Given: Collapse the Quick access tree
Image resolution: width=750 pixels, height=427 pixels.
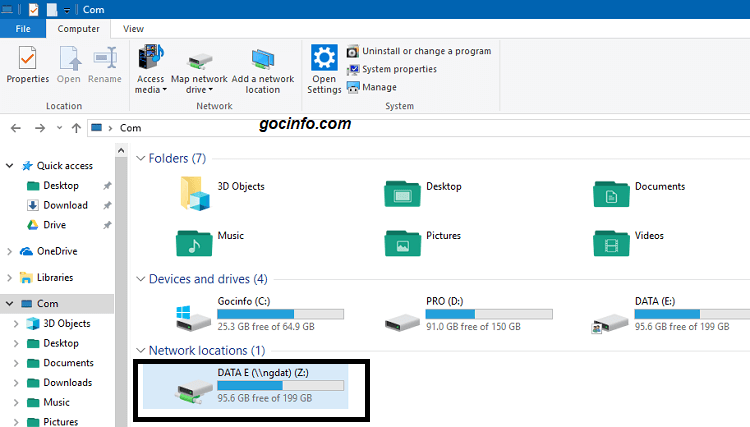Looking at the screenshot, I should (x=10, y=166).
